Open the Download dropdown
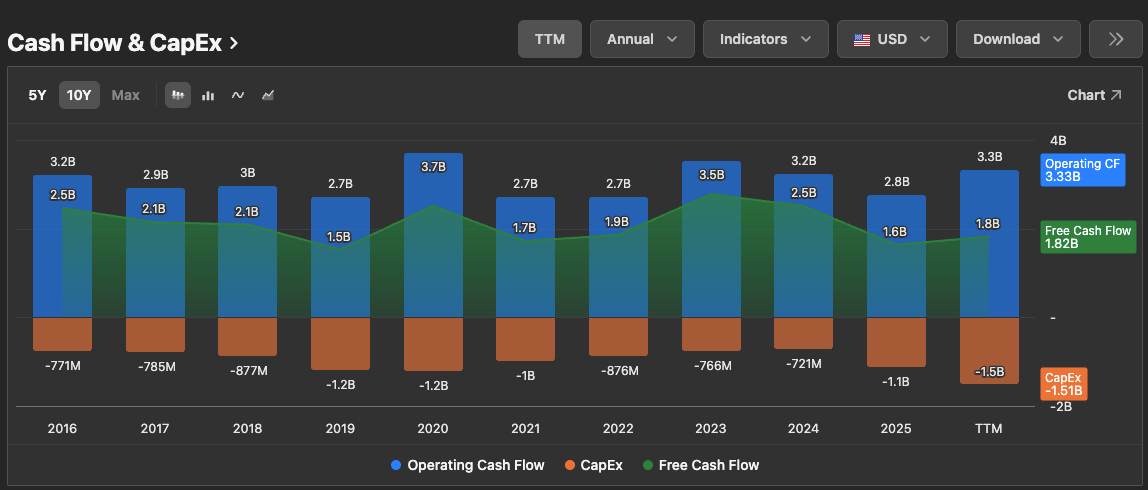Screen dimensions: 1148x490 click(1018, 39)
